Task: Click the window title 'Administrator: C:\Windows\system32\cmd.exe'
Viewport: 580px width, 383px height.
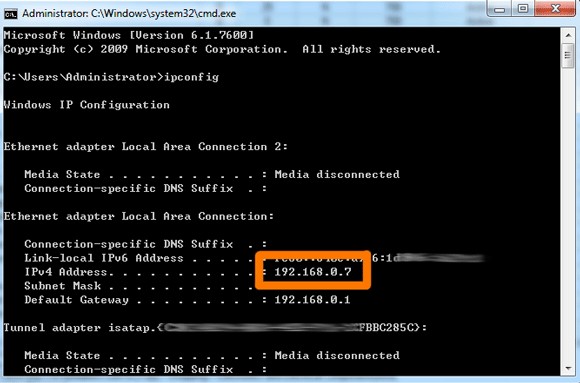Action: [x=129, y=14]
